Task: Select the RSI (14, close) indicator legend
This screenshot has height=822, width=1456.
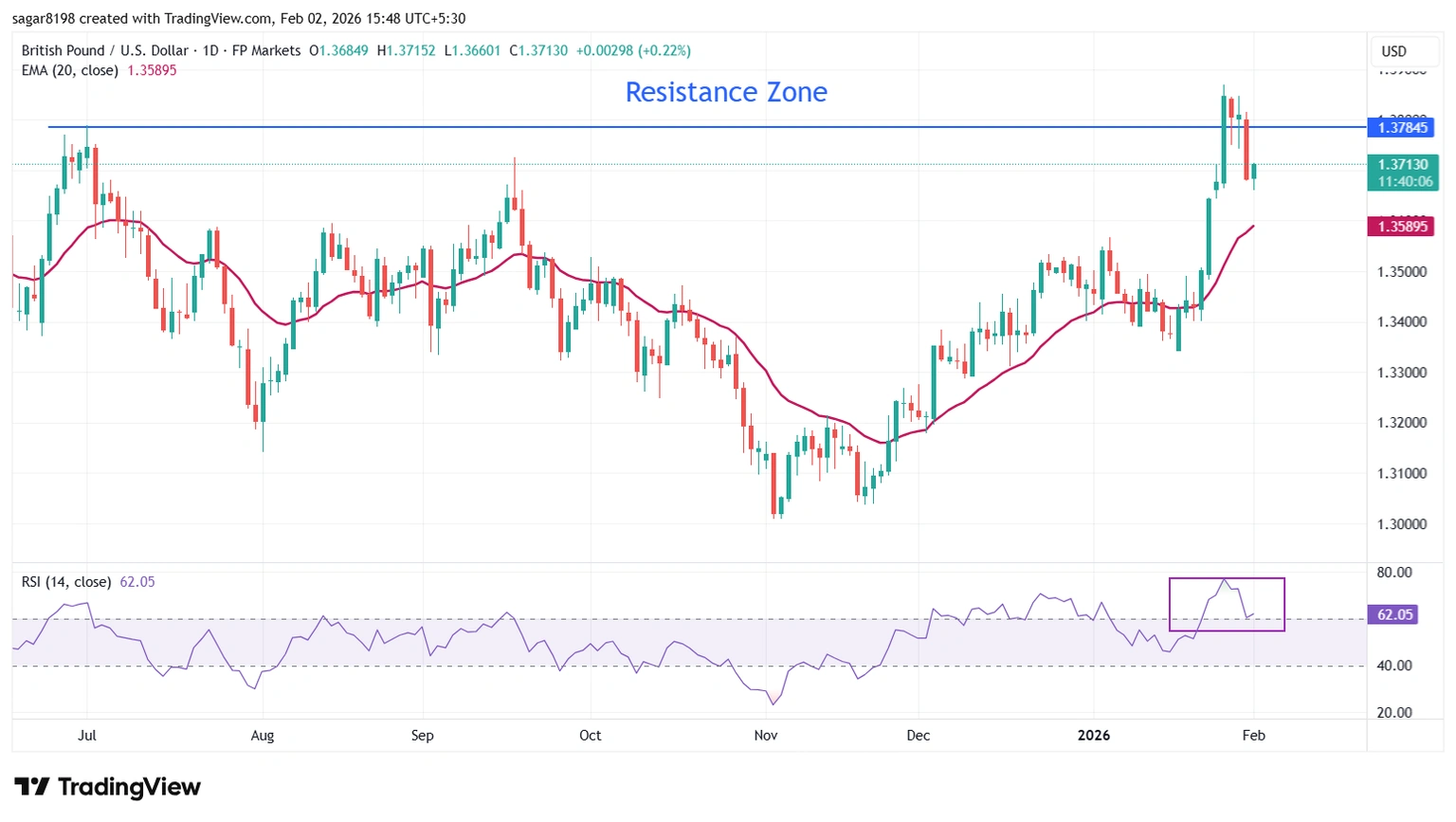Action: click(x=66, y=581)
